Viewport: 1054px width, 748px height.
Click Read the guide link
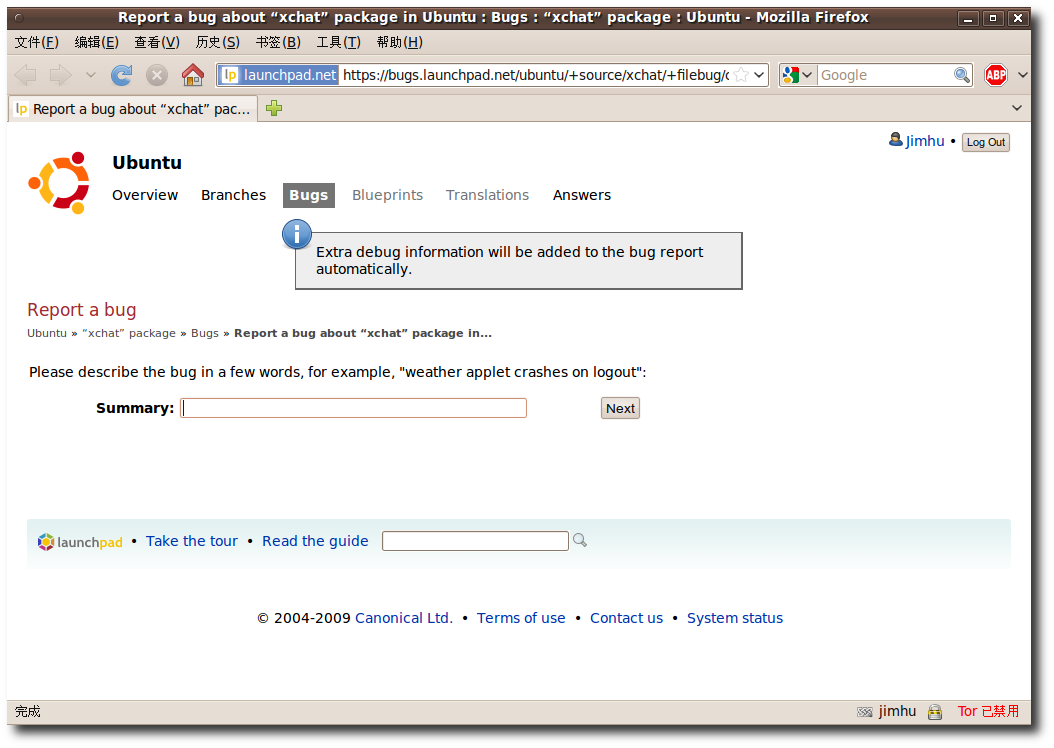coord(315,541)
